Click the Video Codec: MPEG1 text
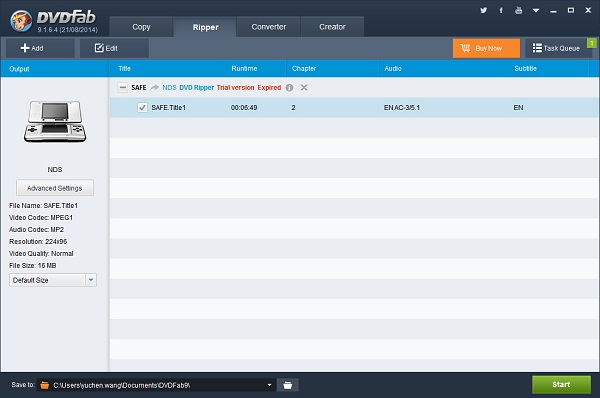The height and width of the screenshot is (398, 600). (x=41, y=217)
